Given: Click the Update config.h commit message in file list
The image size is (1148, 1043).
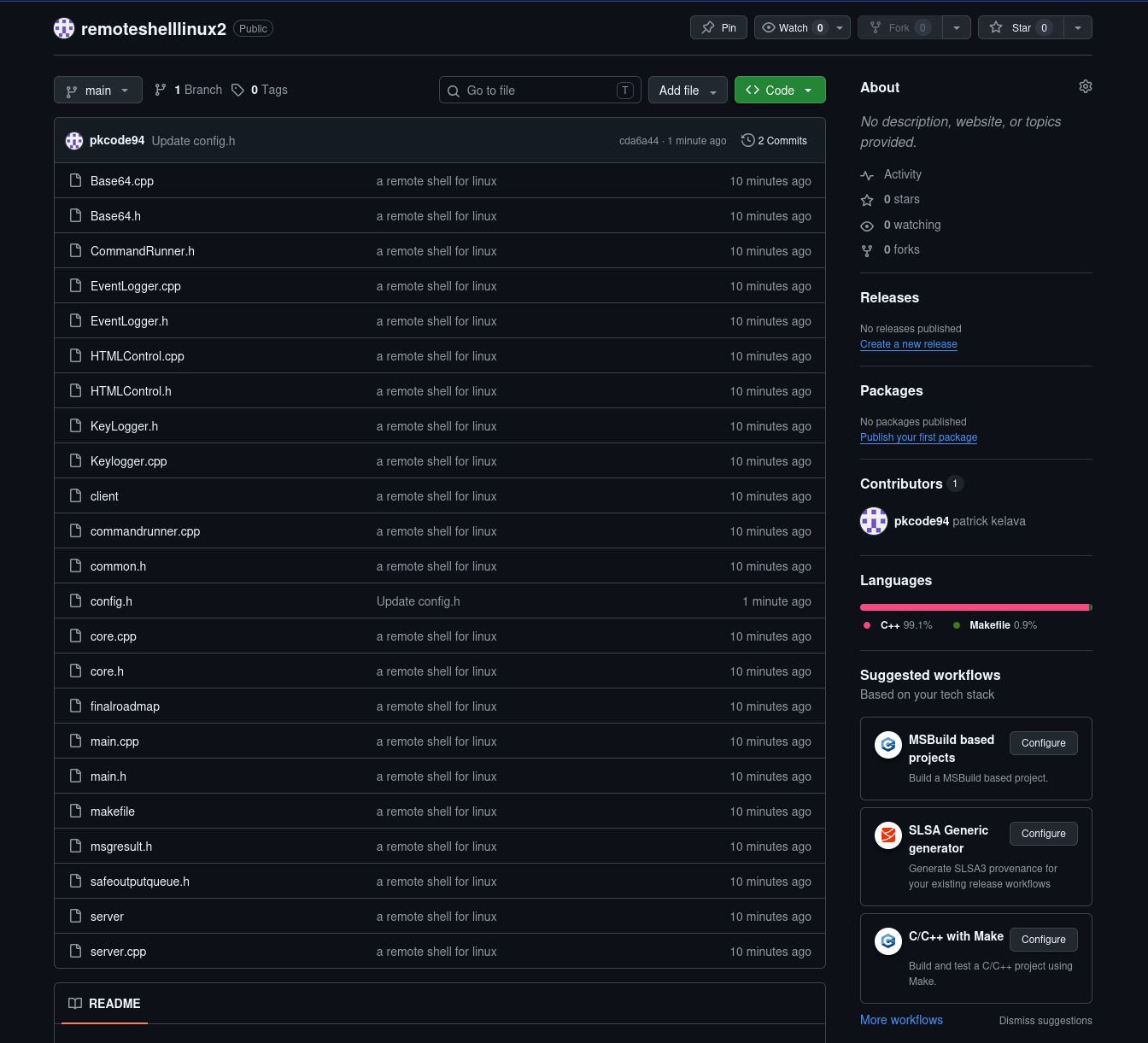Looking at the screenshot, I should [419, 601].
